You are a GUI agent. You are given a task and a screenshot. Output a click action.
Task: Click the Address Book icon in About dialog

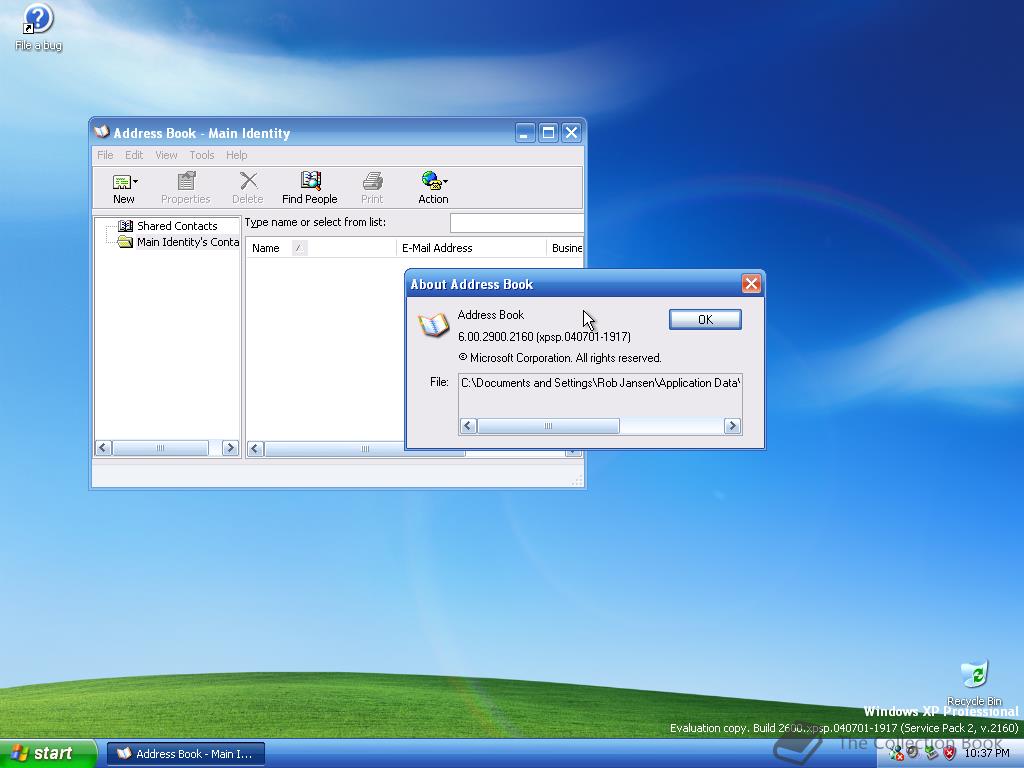(x=434, y=325)
